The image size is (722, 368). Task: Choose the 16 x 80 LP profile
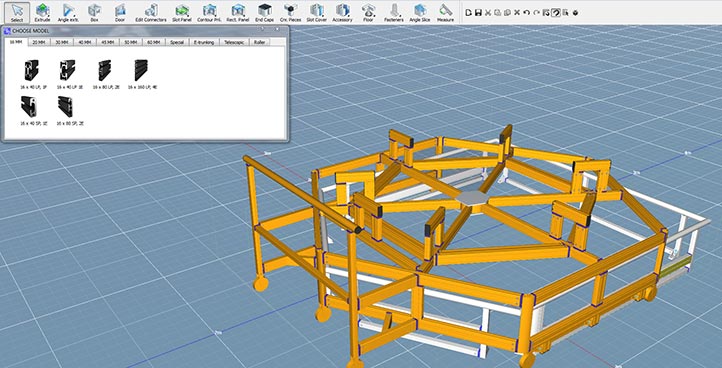pos(106,74)
